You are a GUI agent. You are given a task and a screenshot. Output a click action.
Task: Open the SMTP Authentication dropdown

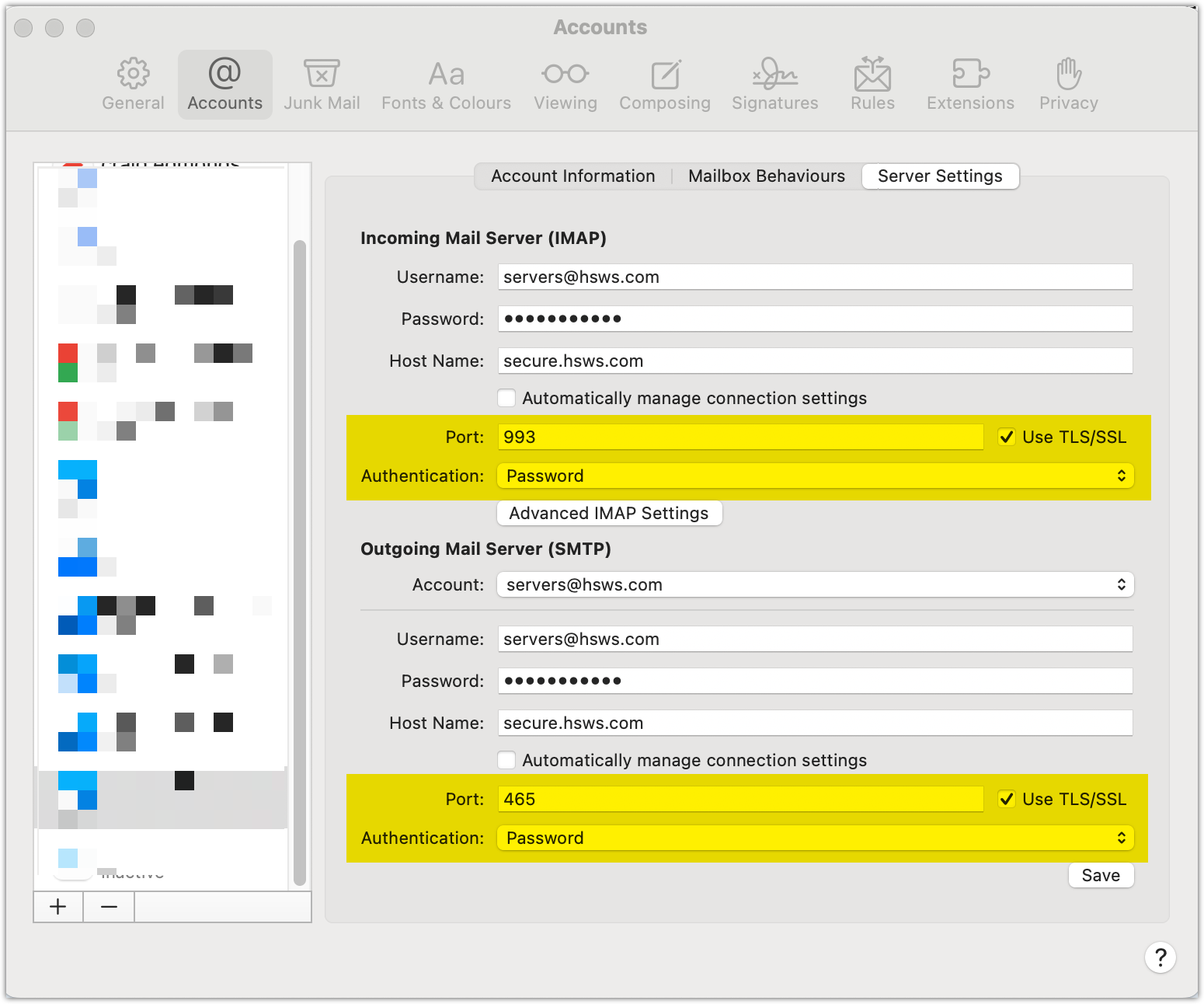click(815, 838)
